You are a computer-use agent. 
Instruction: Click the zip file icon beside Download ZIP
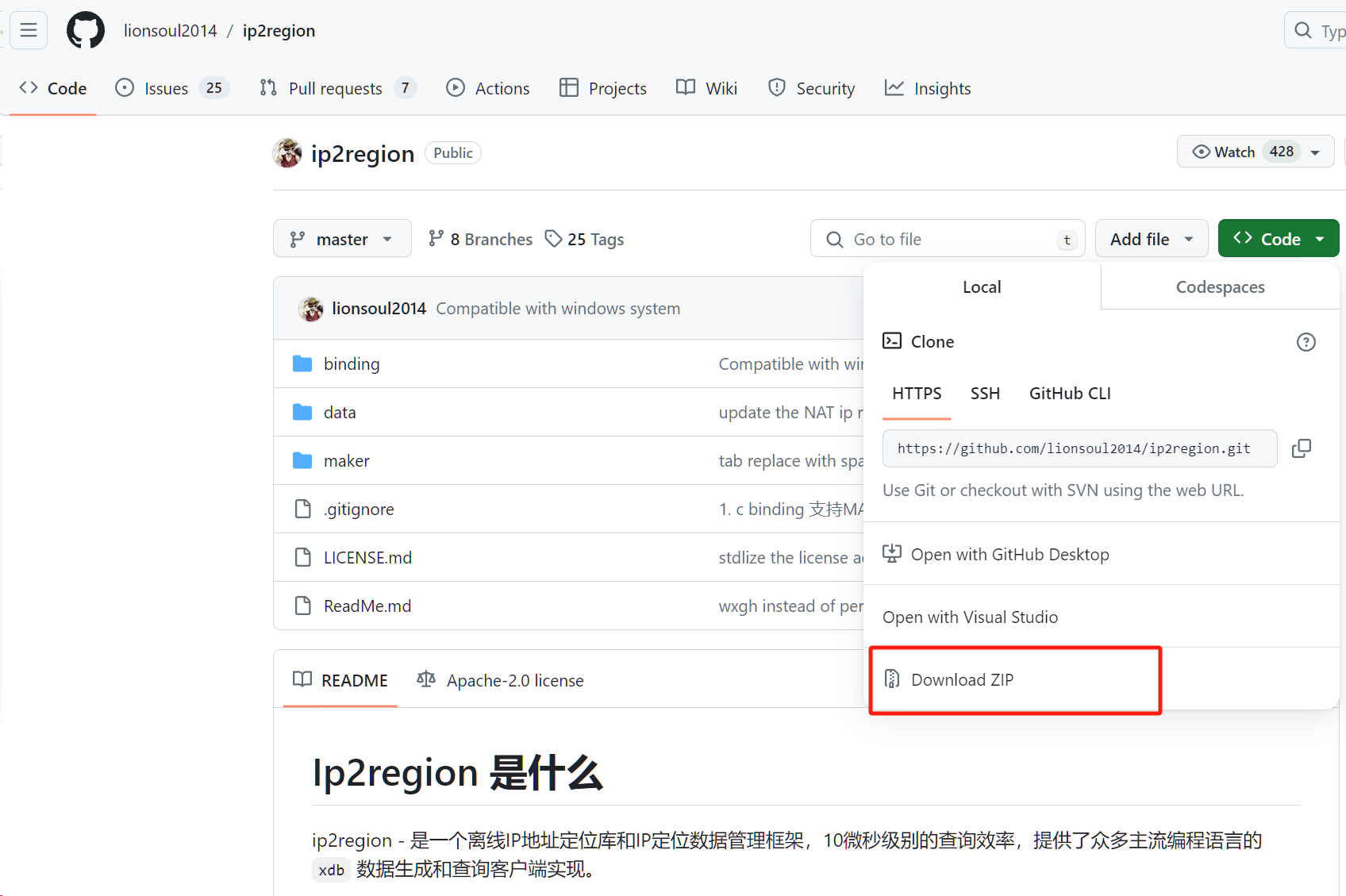point(892,679)
